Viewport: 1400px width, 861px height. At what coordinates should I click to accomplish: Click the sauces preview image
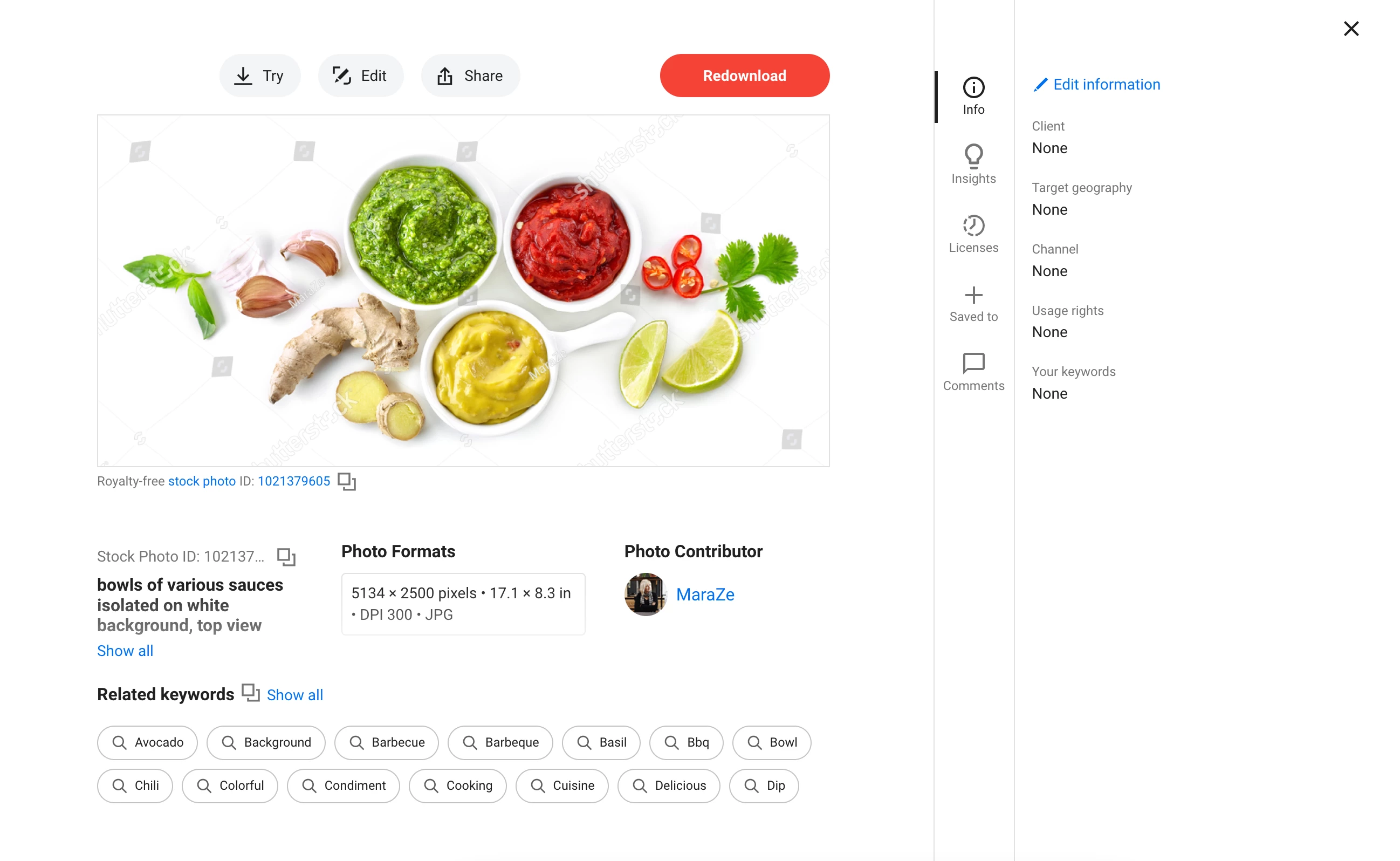tap(463, 290)
